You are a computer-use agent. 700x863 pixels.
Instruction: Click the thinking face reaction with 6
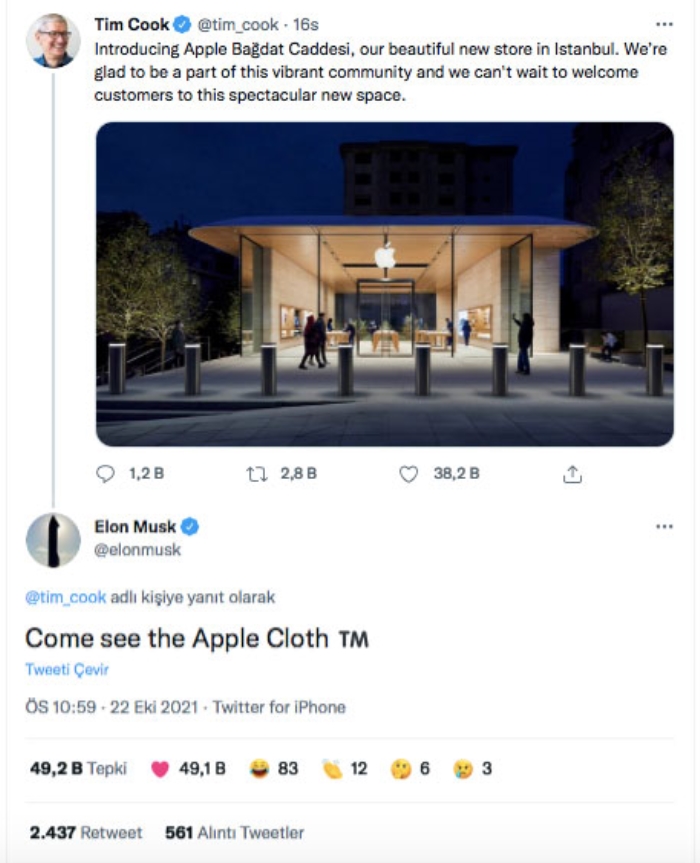pyautogui.click(x=411, y=768)
